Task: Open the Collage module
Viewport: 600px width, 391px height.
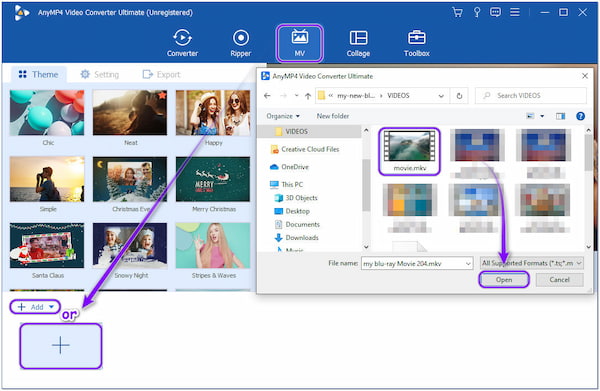Action: point(358,43)
